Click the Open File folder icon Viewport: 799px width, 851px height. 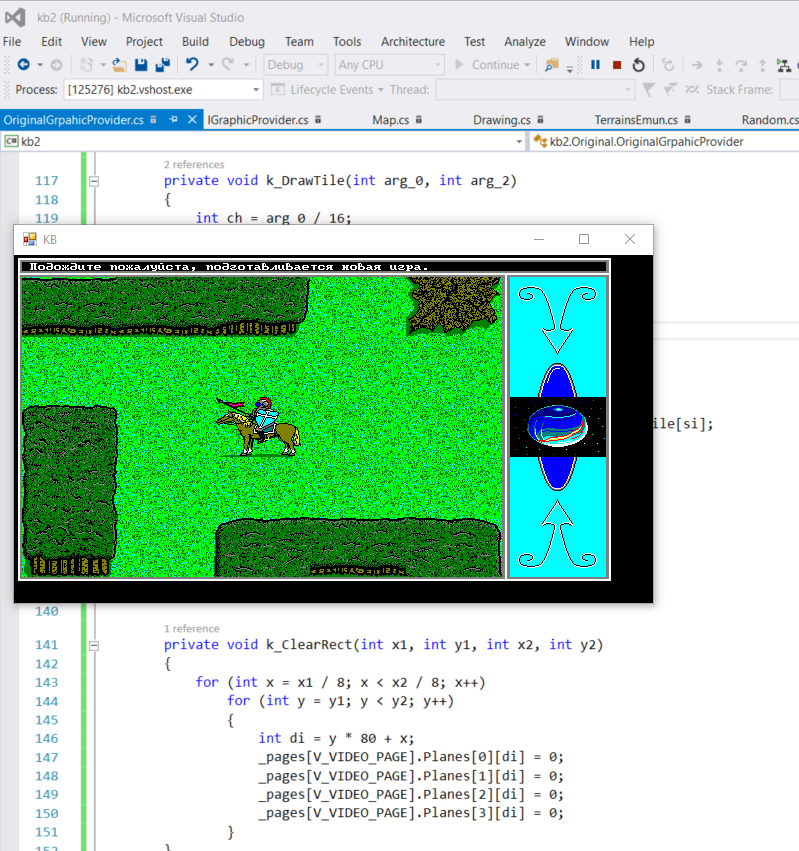(119, 65)
